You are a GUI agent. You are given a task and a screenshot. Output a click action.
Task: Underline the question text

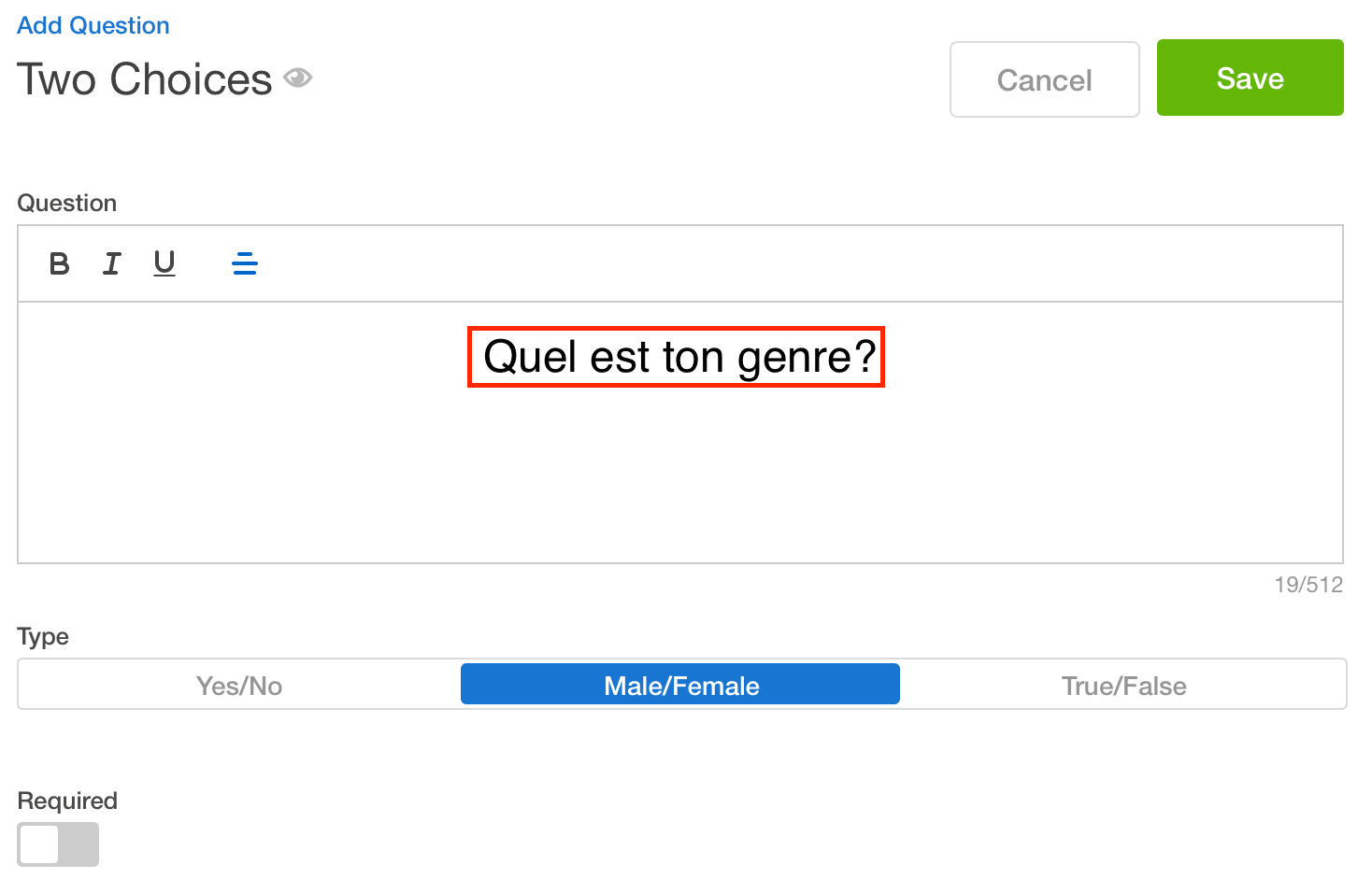point(164,264)
